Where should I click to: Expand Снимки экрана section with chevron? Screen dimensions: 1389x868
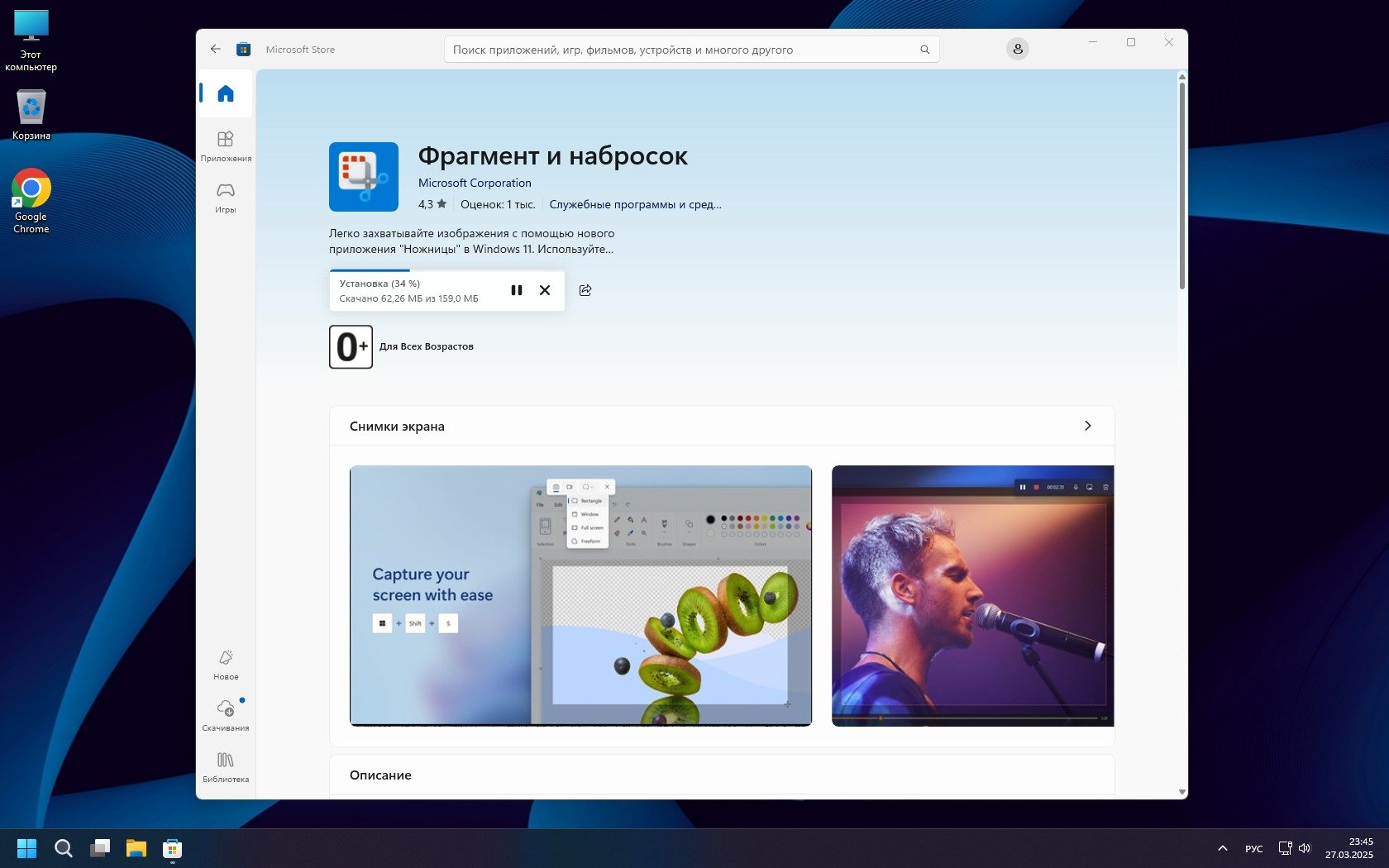[1087, 426]
